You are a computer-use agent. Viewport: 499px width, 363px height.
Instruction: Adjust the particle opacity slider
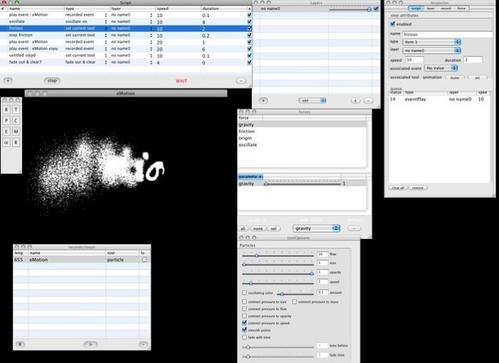pyautogui.click(x=278, y=274)
